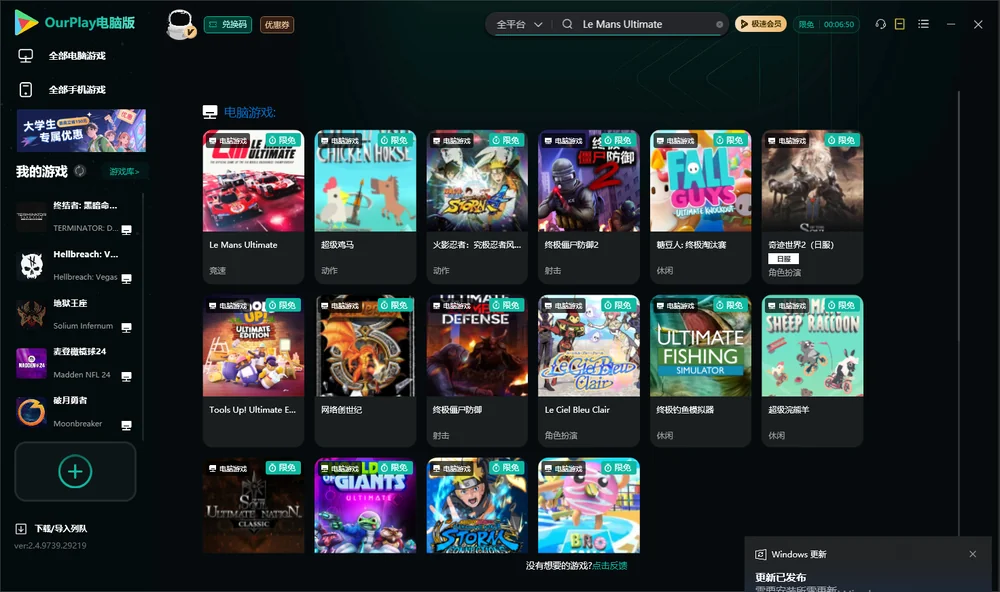
Task: Open 超级浣熊羊 Sheep Raccoon card
Action: 812,371
